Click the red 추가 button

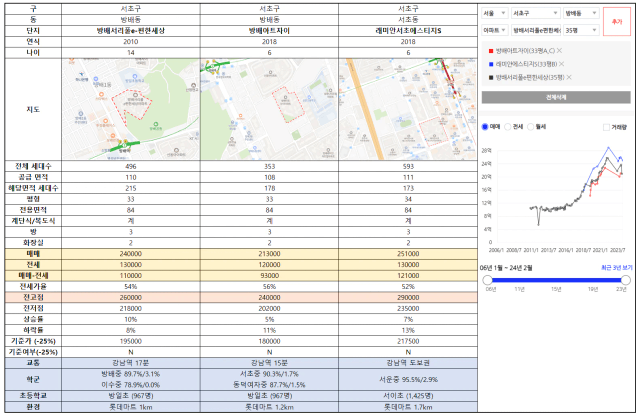[x=617, y=22]
